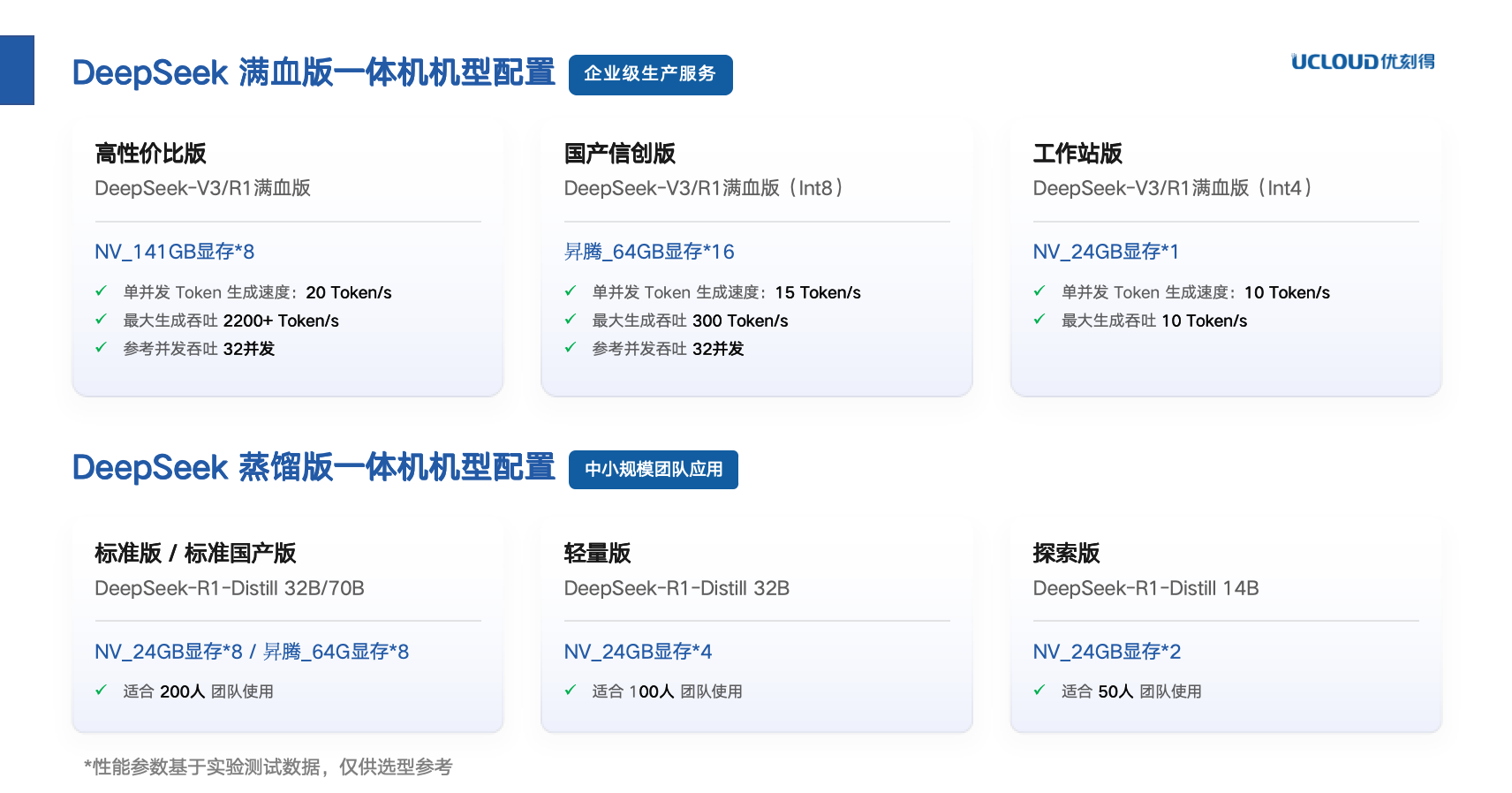
Task: Open the NV_24GB显存*2 spec text
Action: (1107, 652)
